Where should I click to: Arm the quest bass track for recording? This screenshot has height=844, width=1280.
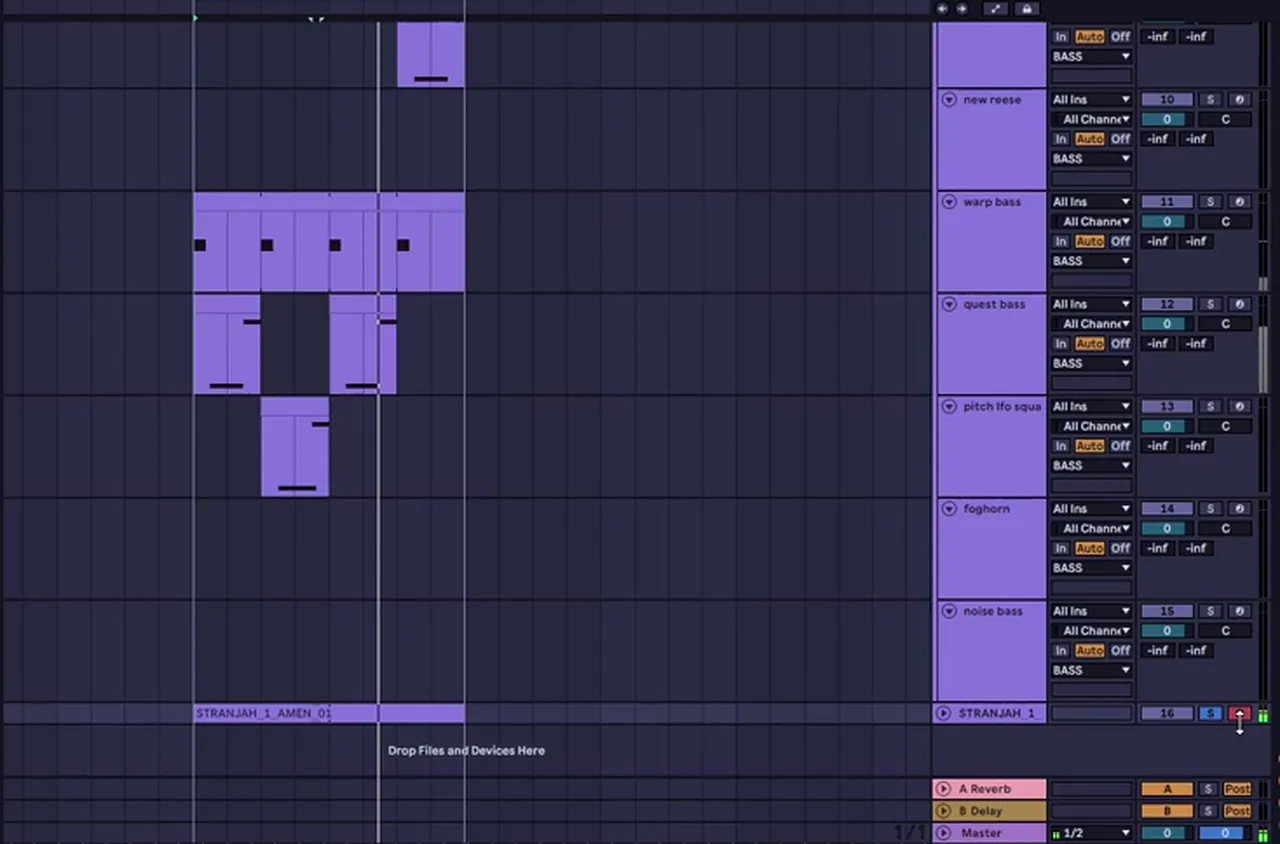coord(1239,304)
